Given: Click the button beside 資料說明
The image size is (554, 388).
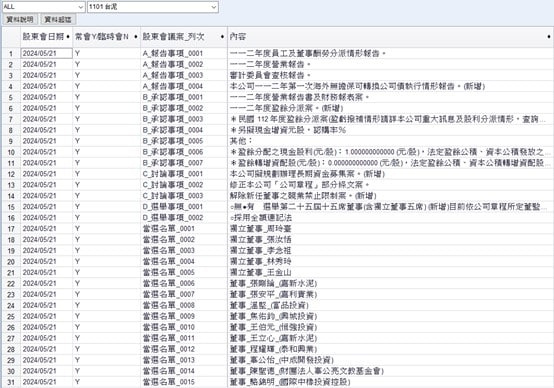Looking at the screenshot, I should [58, 19].
